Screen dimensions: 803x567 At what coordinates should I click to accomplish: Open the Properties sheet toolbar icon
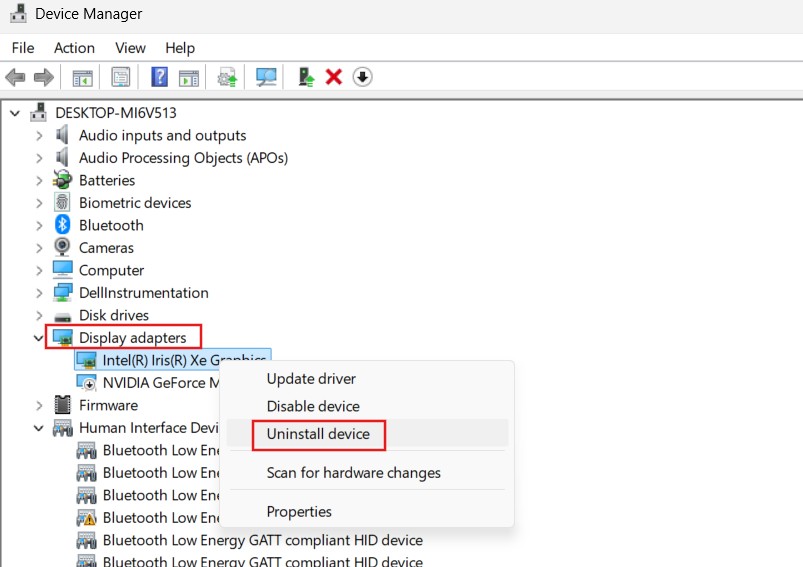tap(121, 78)
